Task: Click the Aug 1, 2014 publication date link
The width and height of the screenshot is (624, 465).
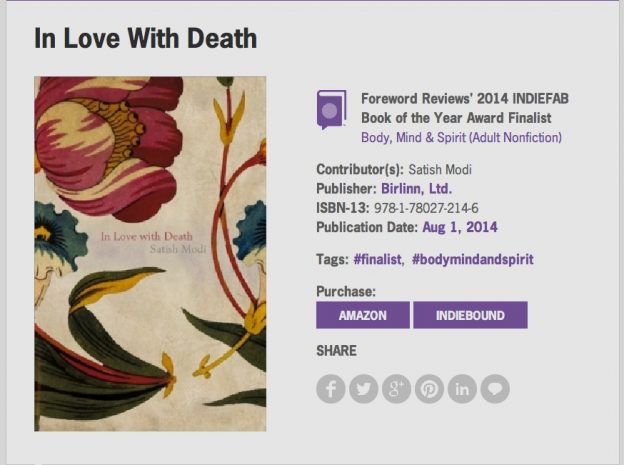Action: tap(460, 227)
